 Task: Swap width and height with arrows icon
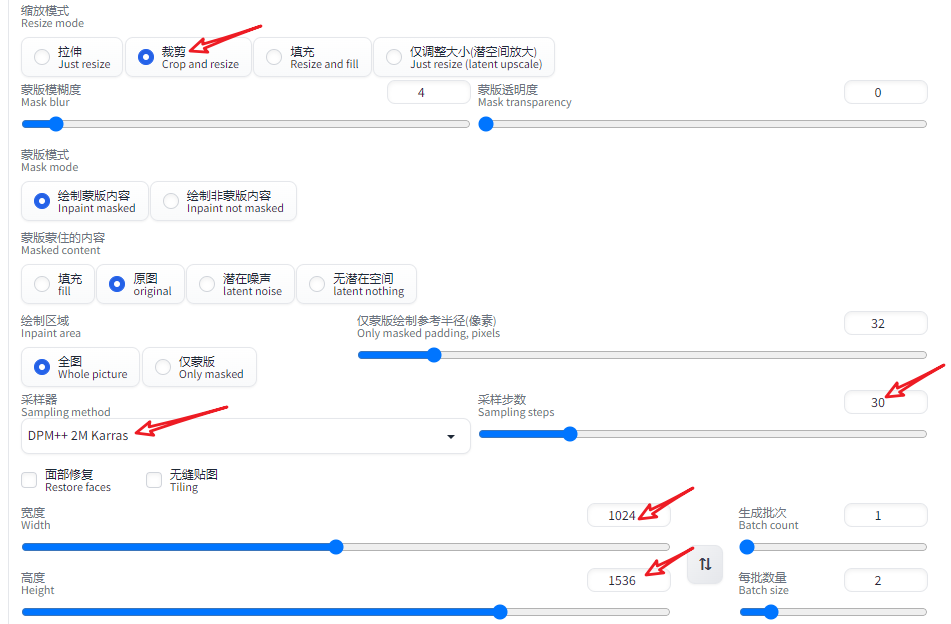(x=705, y=564)
